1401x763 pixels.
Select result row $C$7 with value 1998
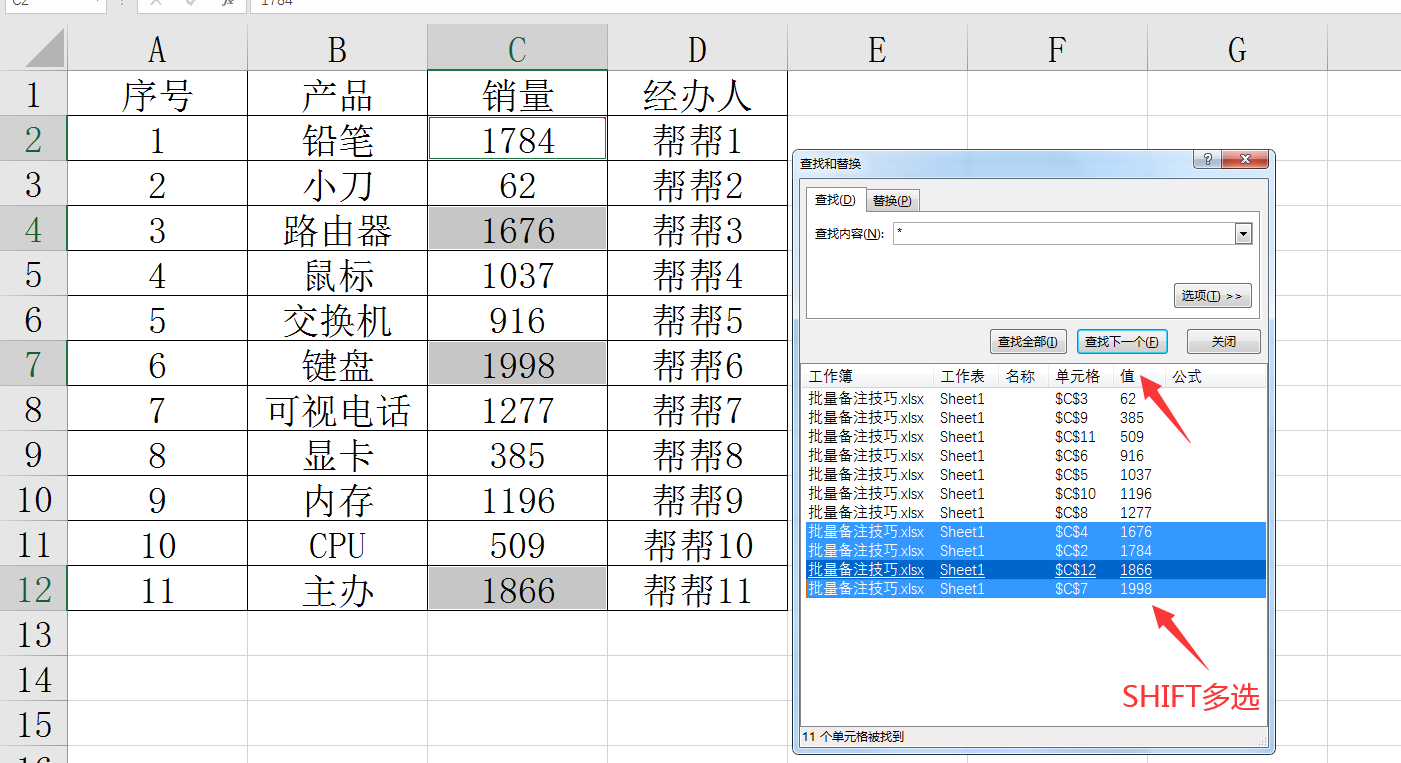tap(1035, 589)
